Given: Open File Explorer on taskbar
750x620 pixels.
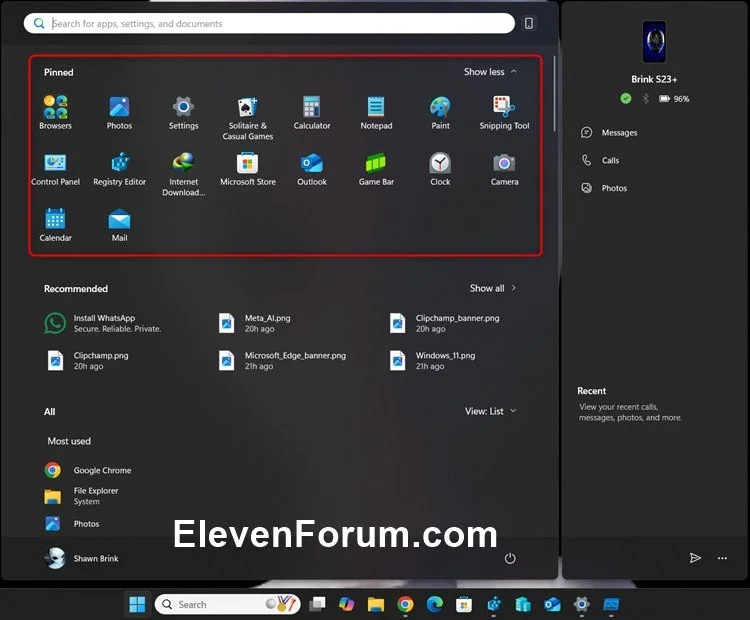Looking at the screenshot, I should tap(375, 604).
